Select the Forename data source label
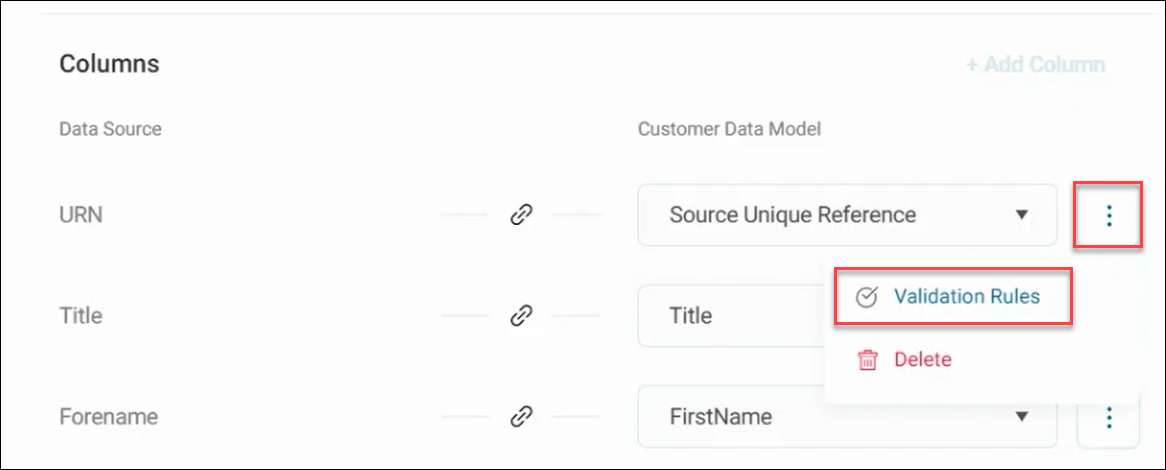The image size is (1166, 470). pyautogui.click(x=109, y=416)
